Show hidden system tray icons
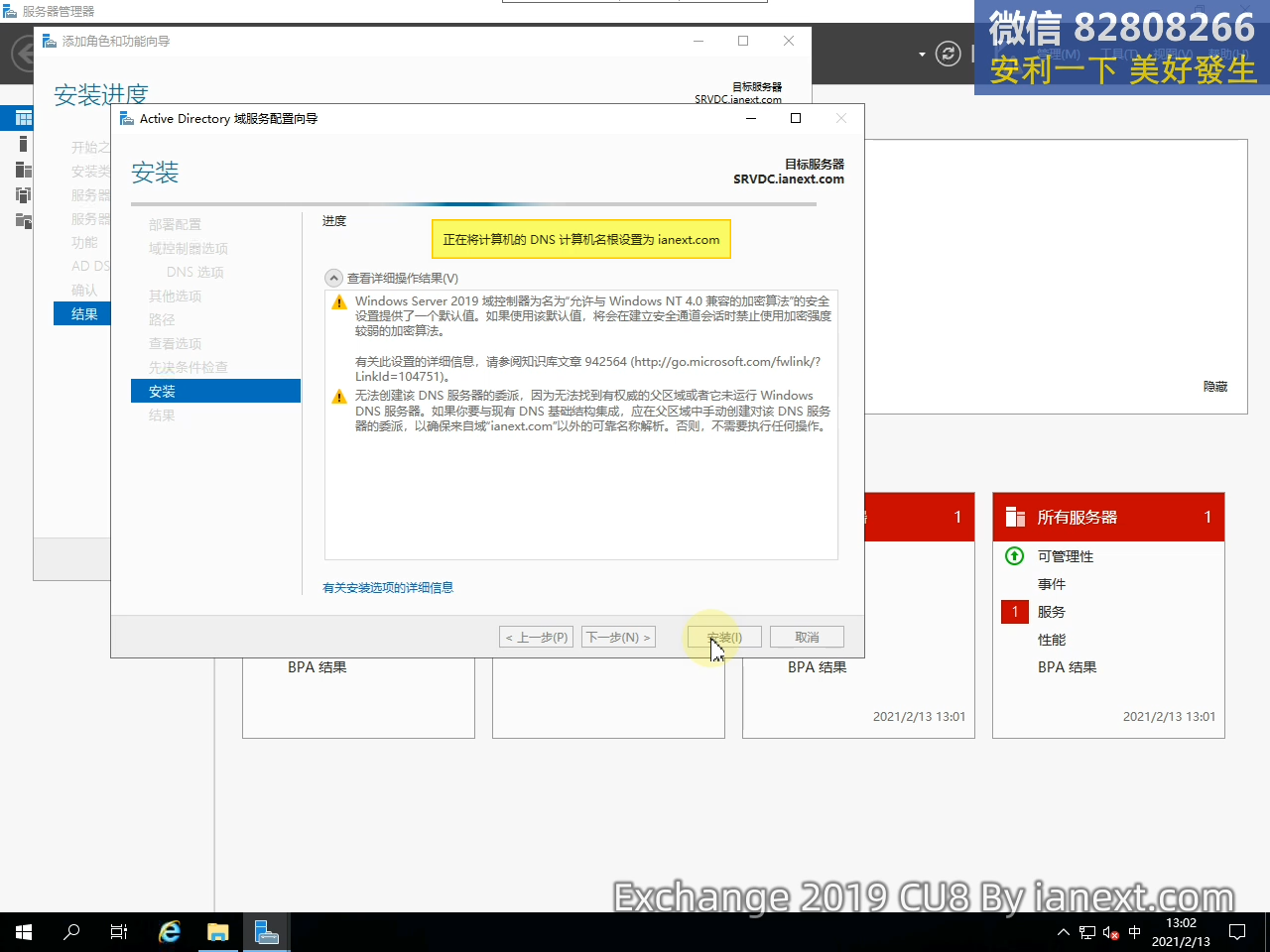Screen dimensions: 1270x952 tap(1064, 932)
